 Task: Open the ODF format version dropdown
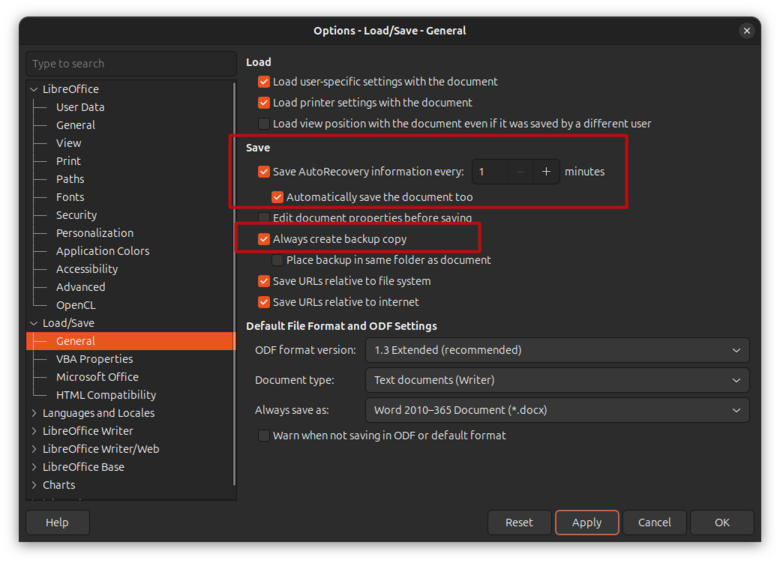point(557,350)
